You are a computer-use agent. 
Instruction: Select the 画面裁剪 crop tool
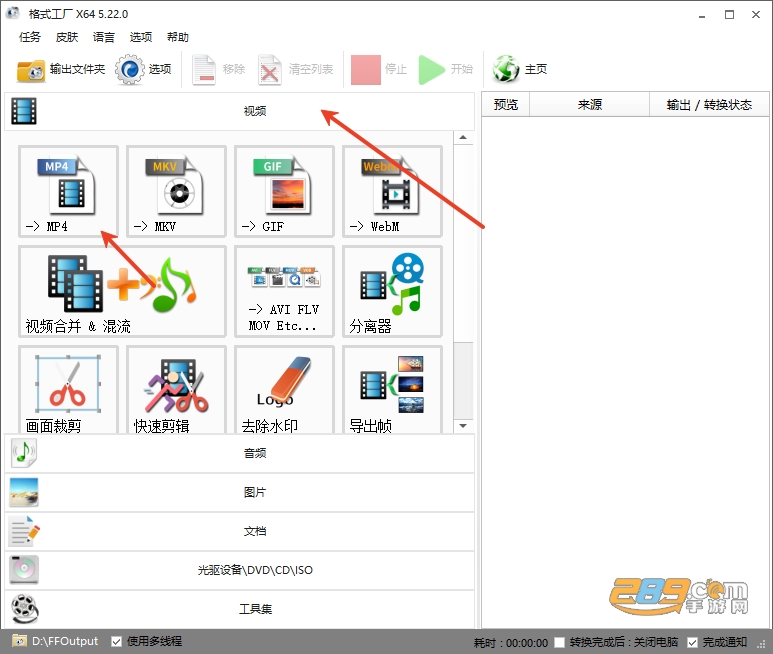tap(68, 389)
